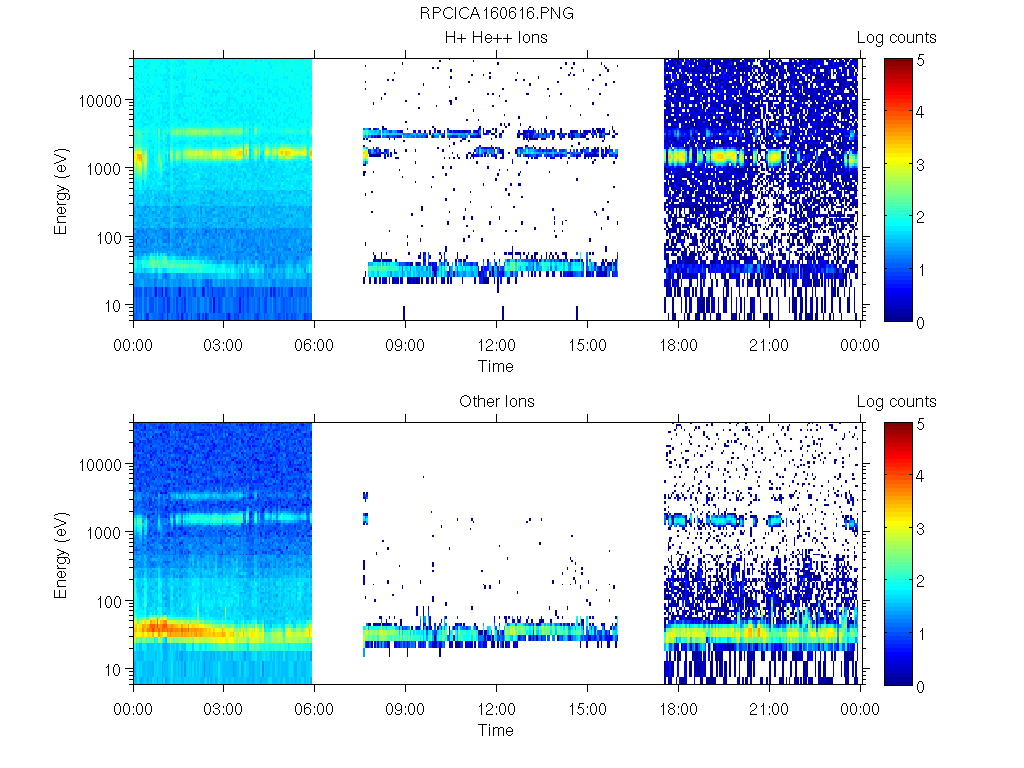Click the value 1 on the upper color bar scale
This screenshot has height=768, width=1024.
click(921, 270)
